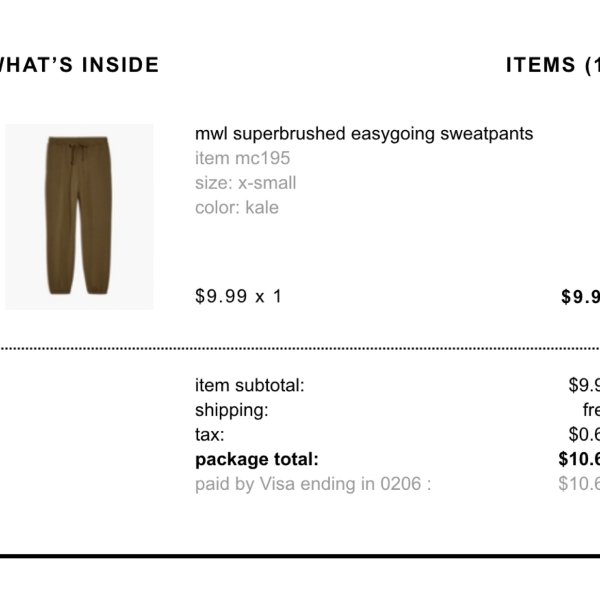Click the tax label

pyautogui.click(x=210, y=435)
